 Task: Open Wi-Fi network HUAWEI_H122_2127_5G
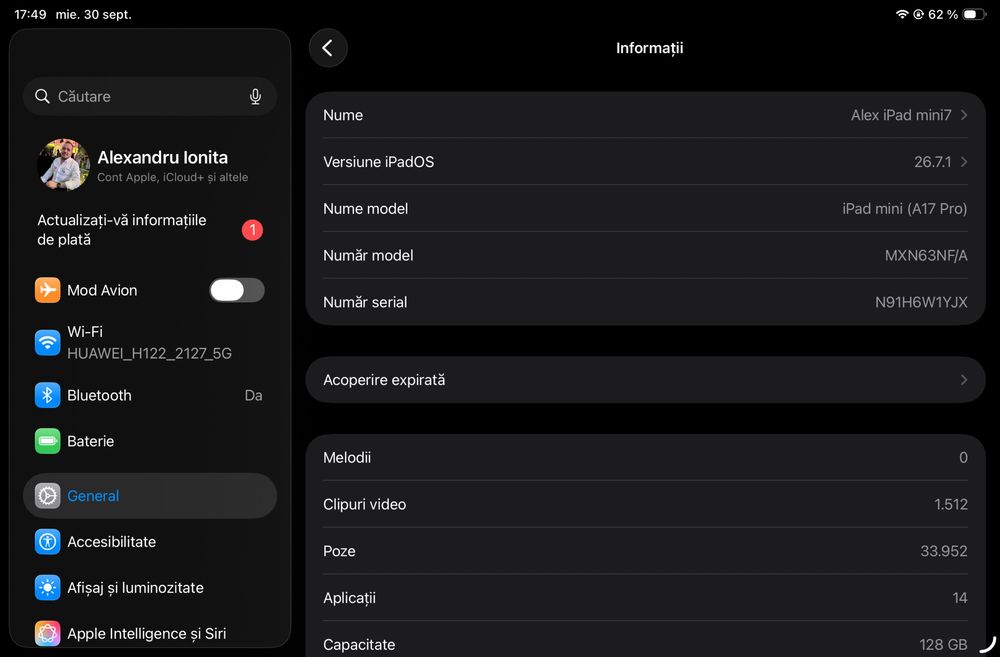[150, 342]
